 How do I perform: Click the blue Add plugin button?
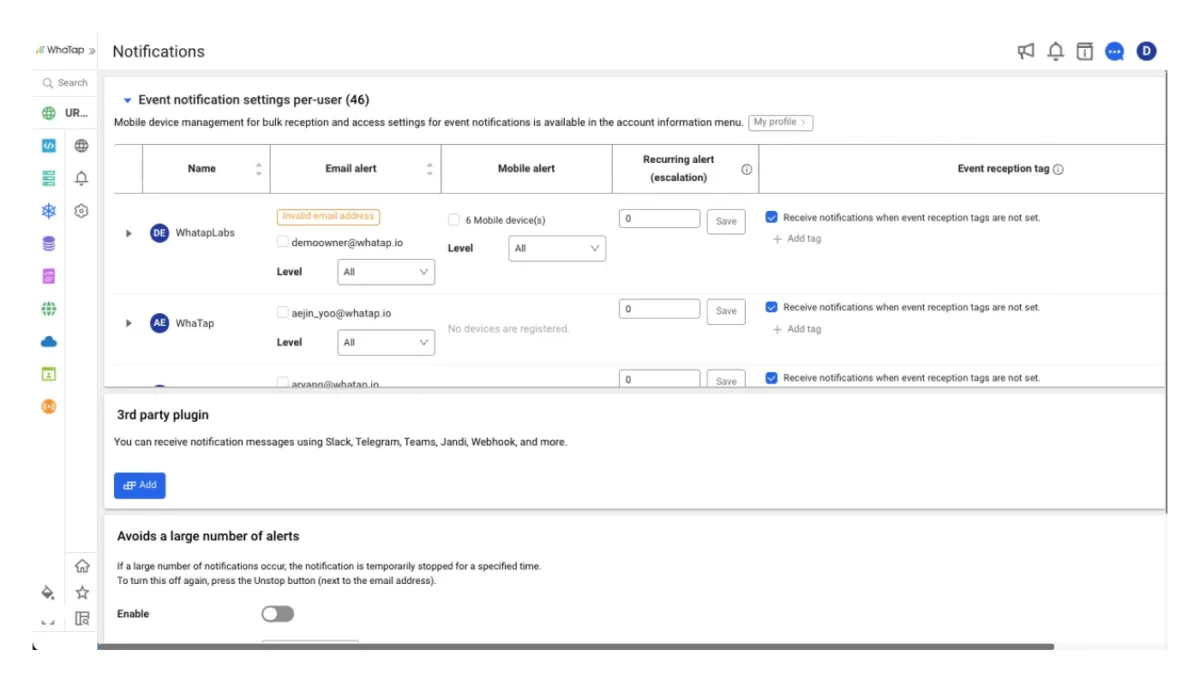point(140,485)
